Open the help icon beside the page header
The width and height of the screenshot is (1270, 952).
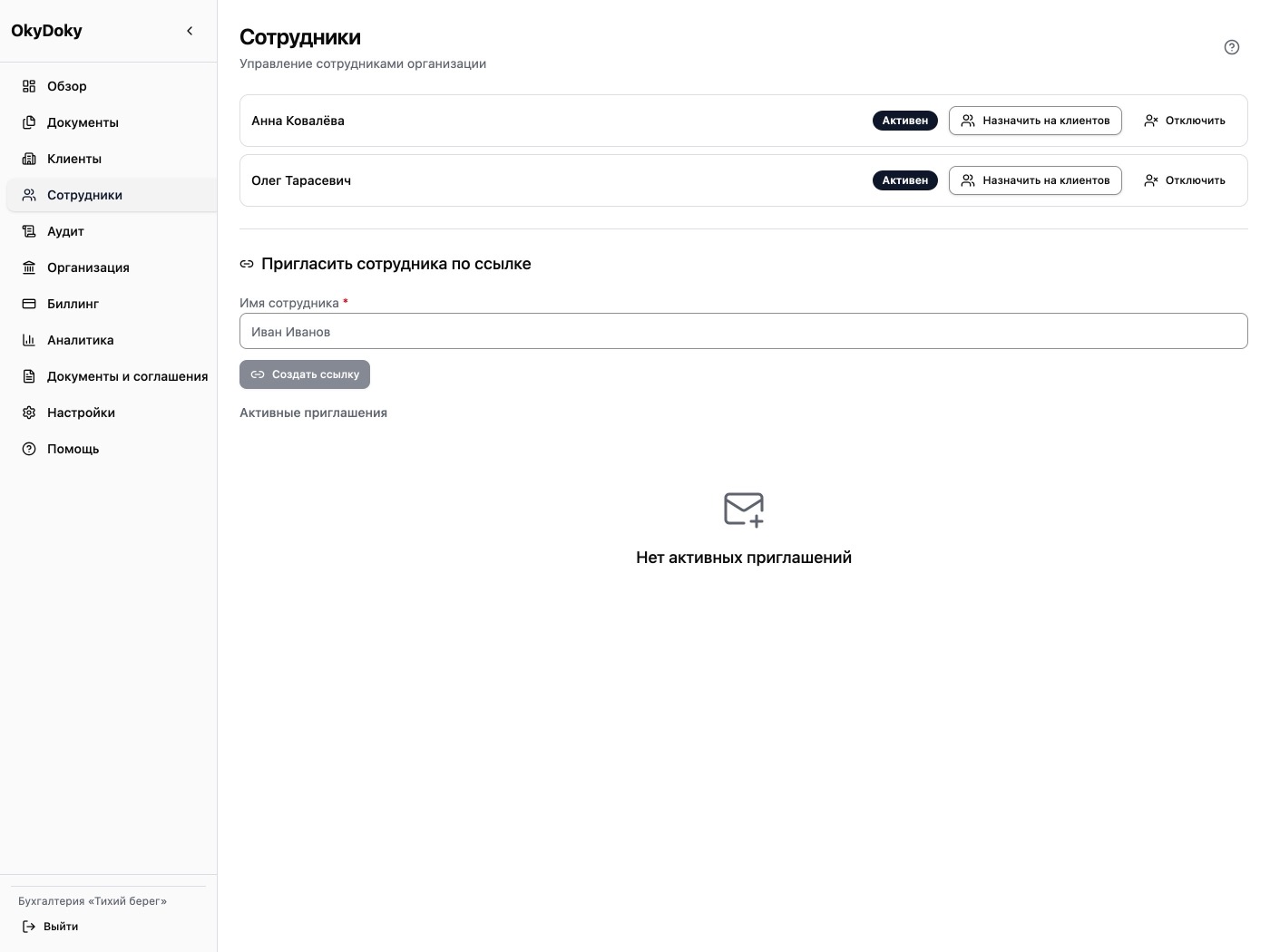tap(1231, 47)
